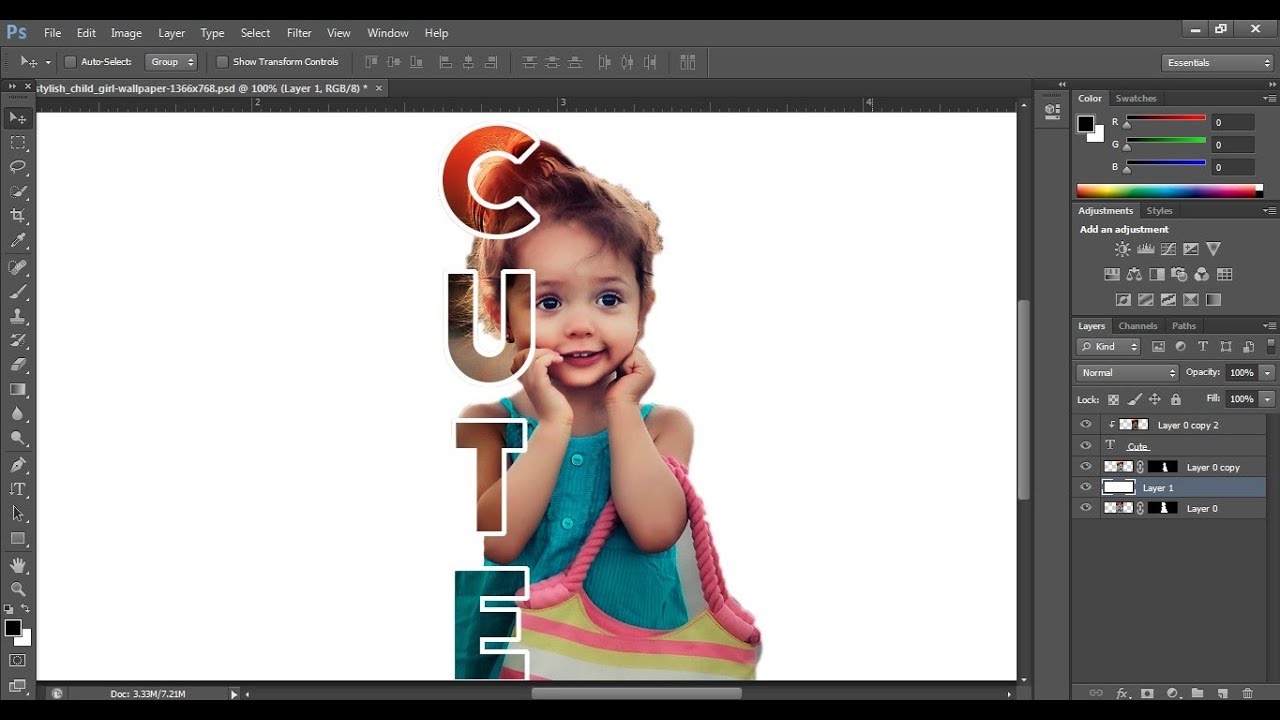The height and width of the screenshot is (720, 1280).
Task: Select the Pen tool
Action: [18, 465]
